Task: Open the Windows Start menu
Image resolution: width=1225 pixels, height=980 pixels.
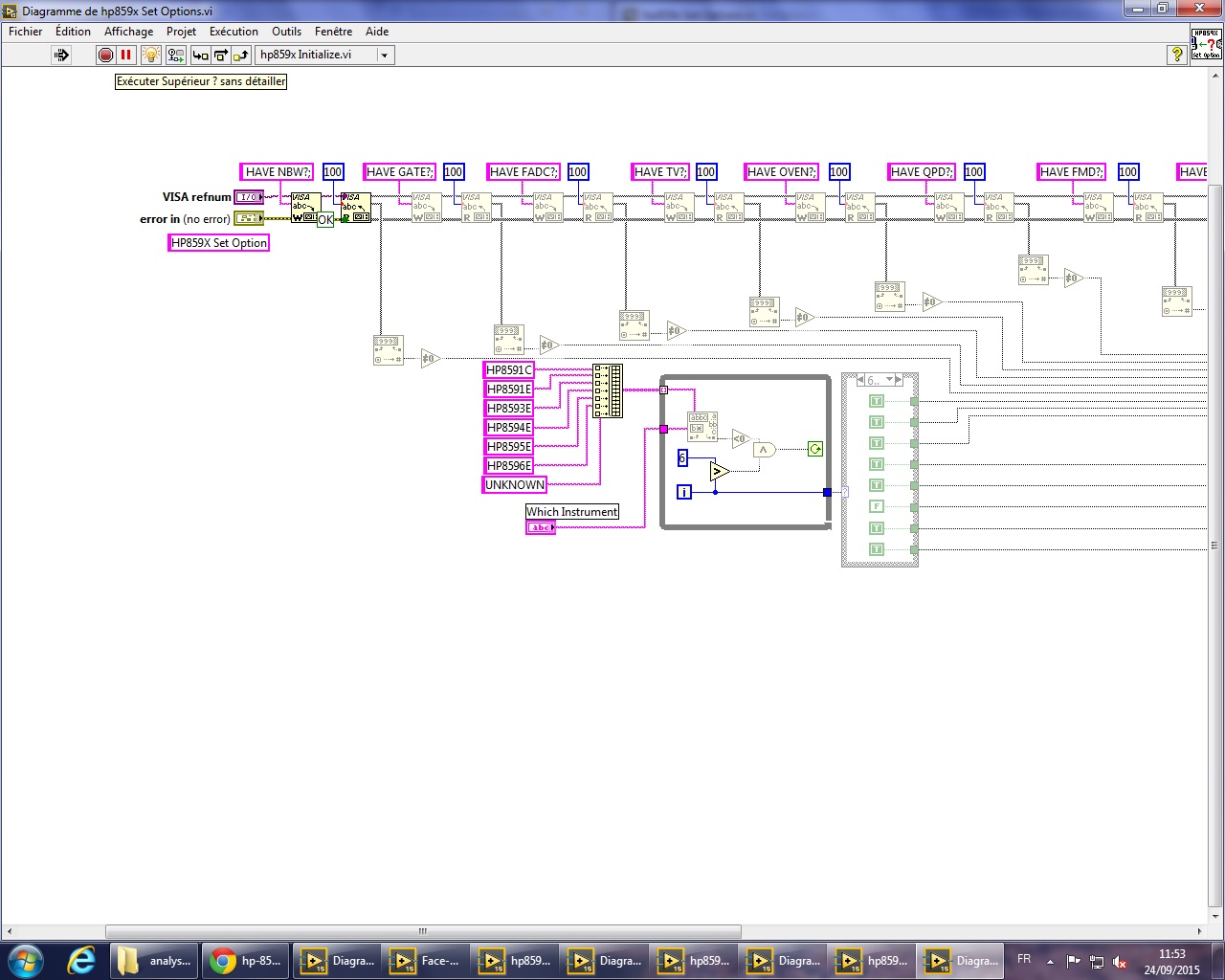Action: [26, 960]
